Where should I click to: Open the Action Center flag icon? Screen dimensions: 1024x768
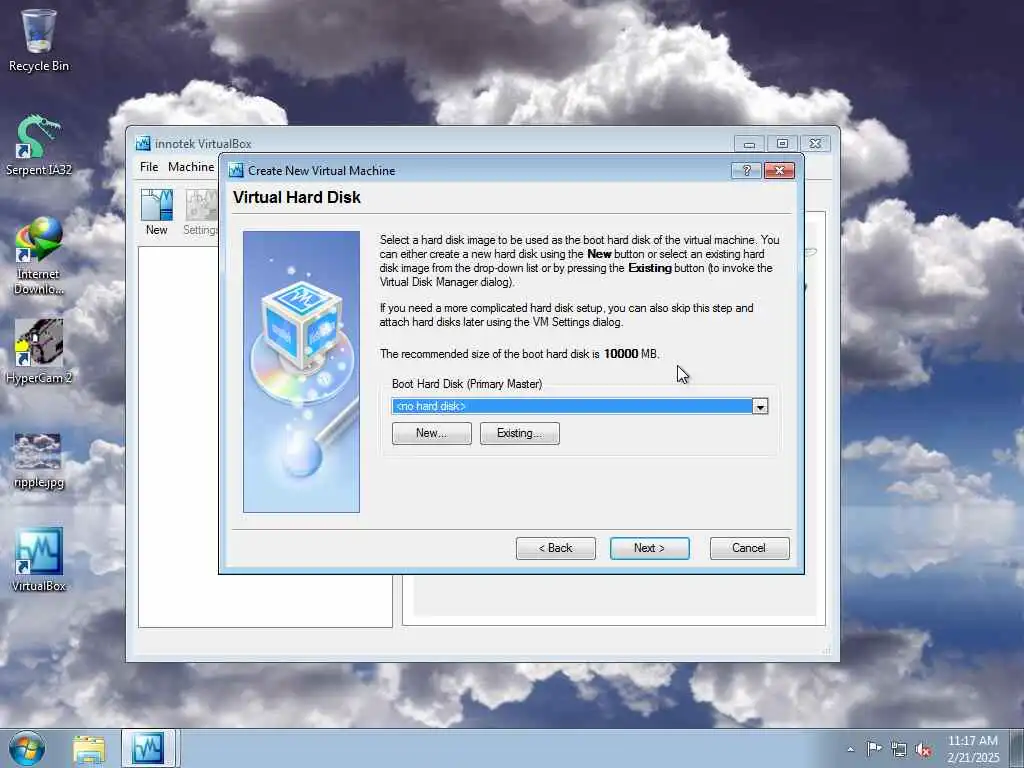click(x=874, y=748)
